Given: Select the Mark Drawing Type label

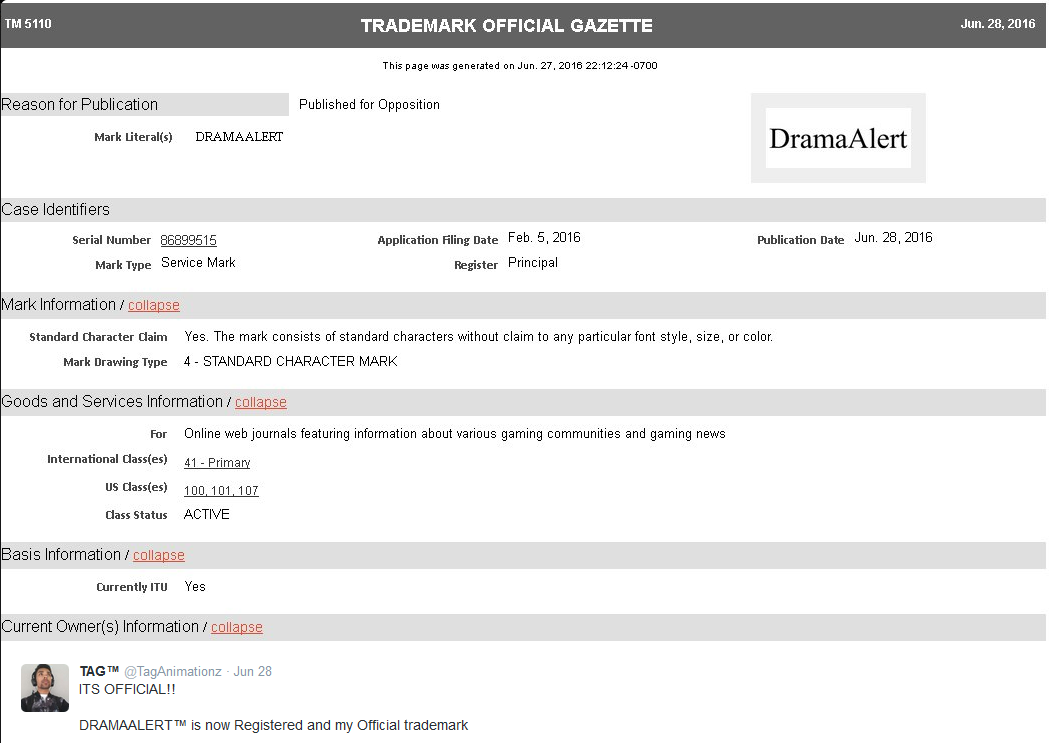Looking at the screenshot, I should pos(115,362).
